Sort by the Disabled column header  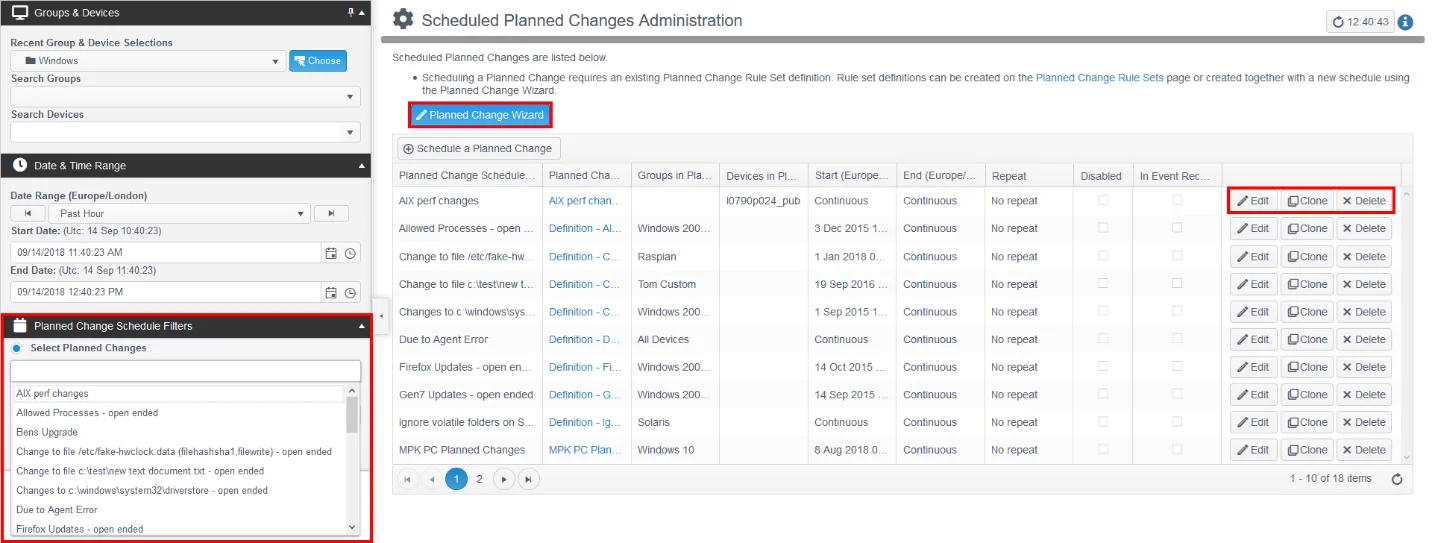click(1103, 176)
